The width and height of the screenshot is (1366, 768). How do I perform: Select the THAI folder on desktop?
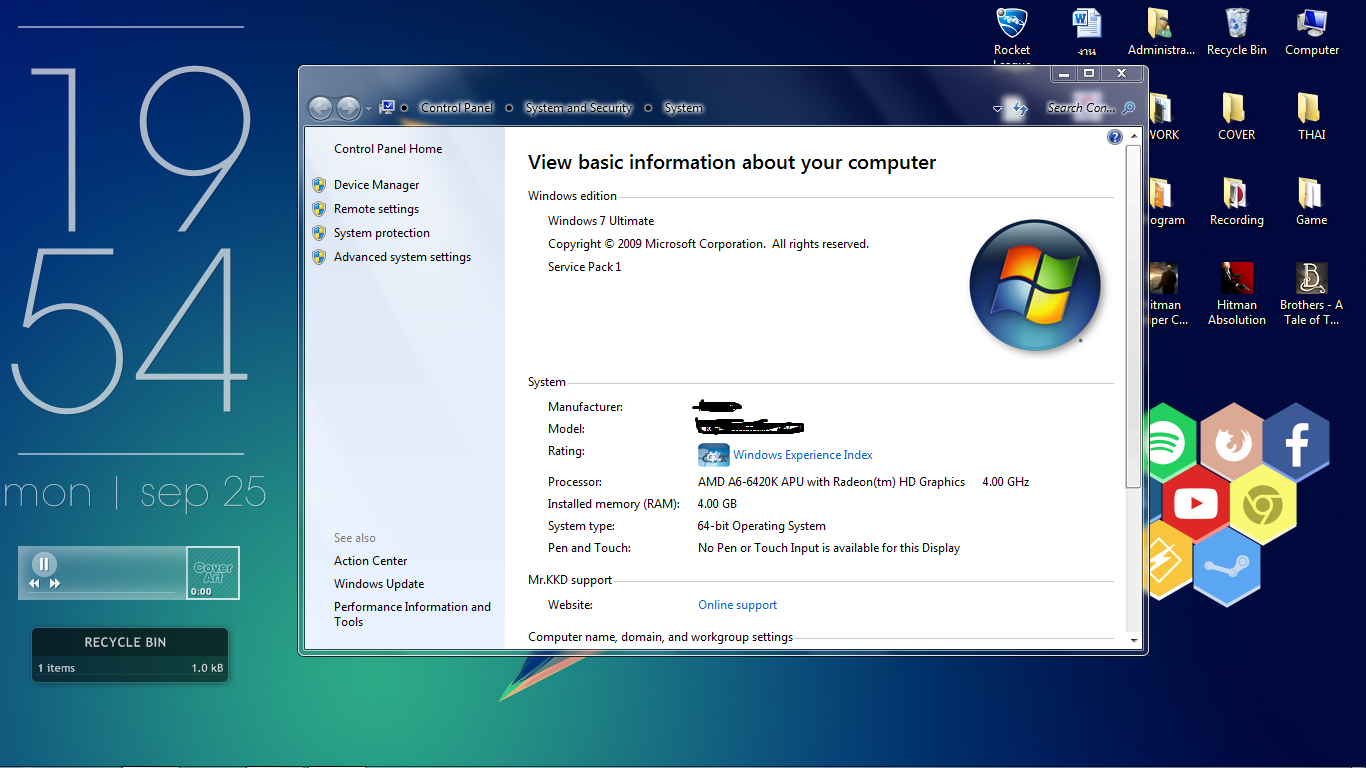[x=1311, y=117]
